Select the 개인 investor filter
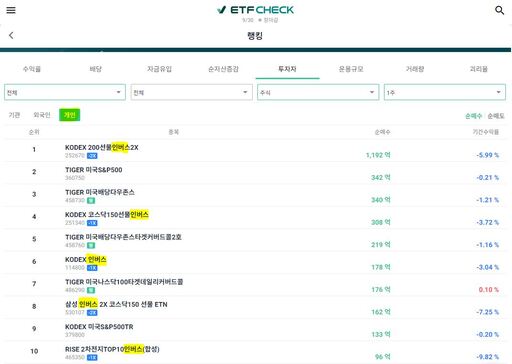Image resolution: width=512 pixels, height=364 pixels. tap(70, 115)
